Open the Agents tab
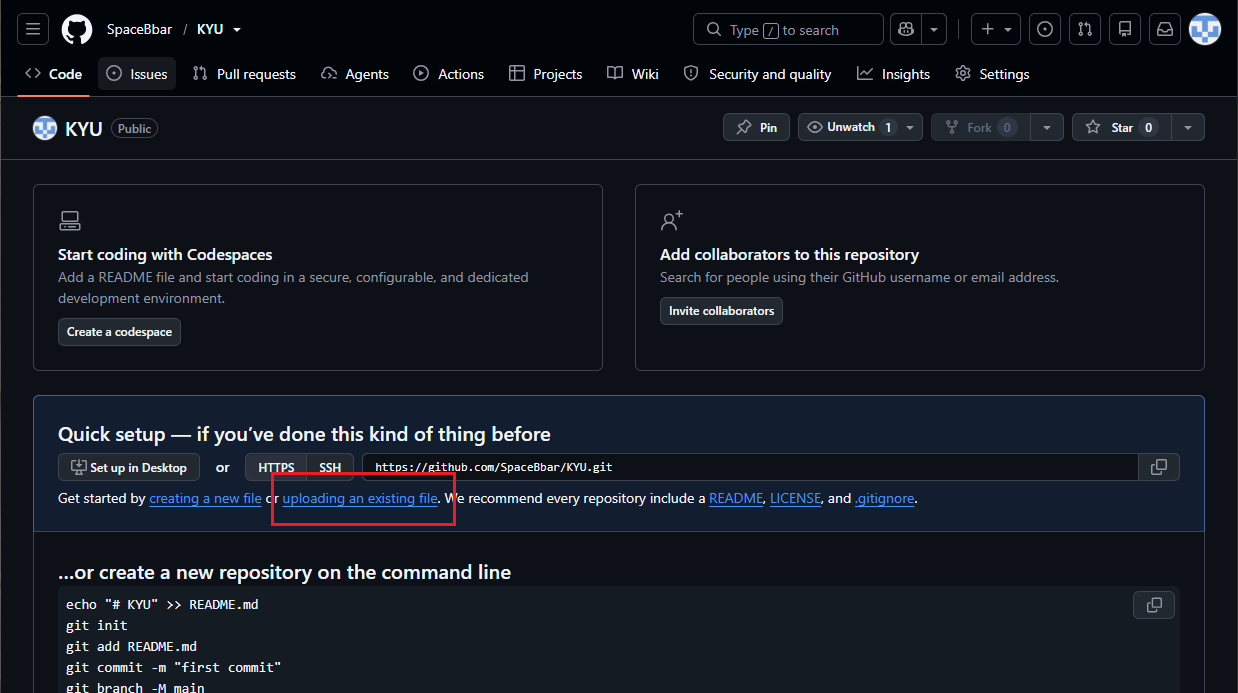Screen dimensions: 1238x693 [355, 74]
